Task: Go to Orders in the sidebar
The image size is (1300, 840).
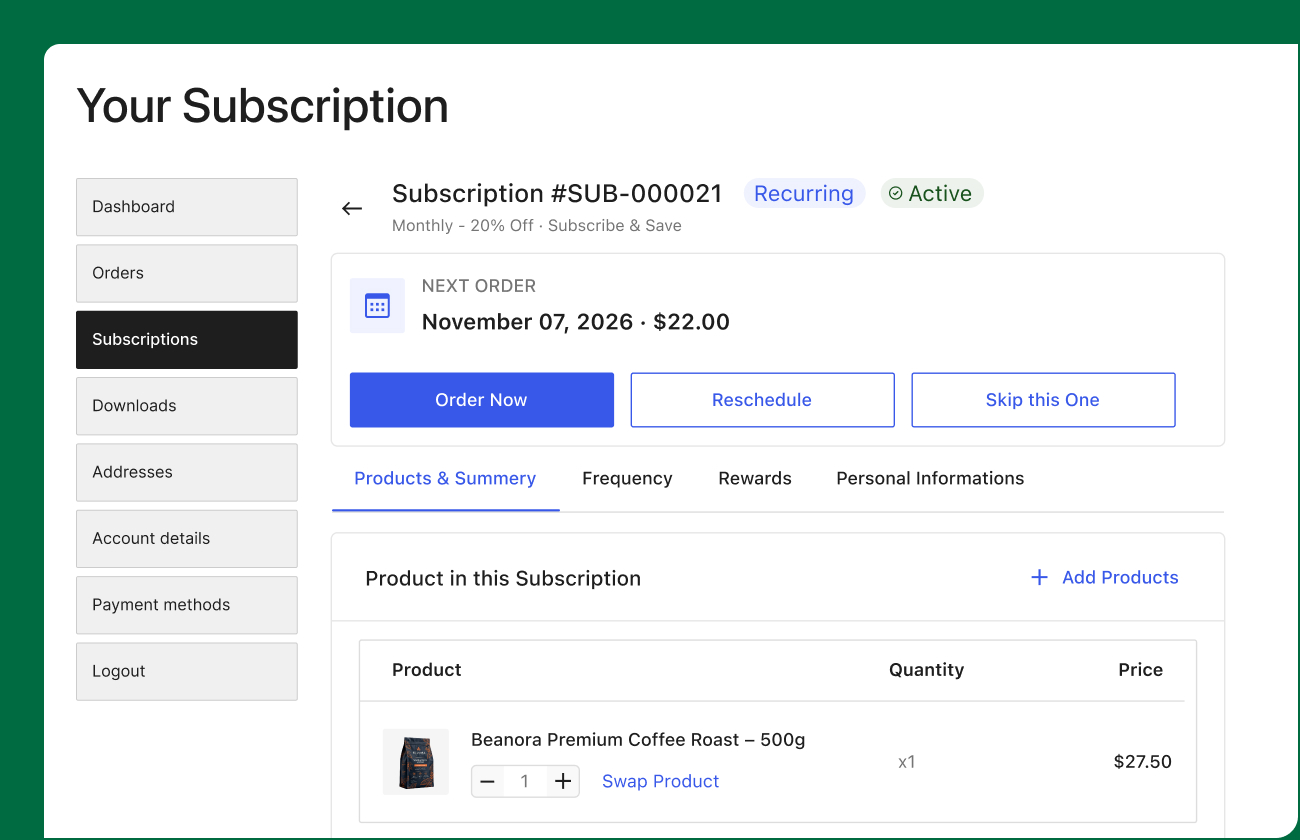Action: click(187, 273)
